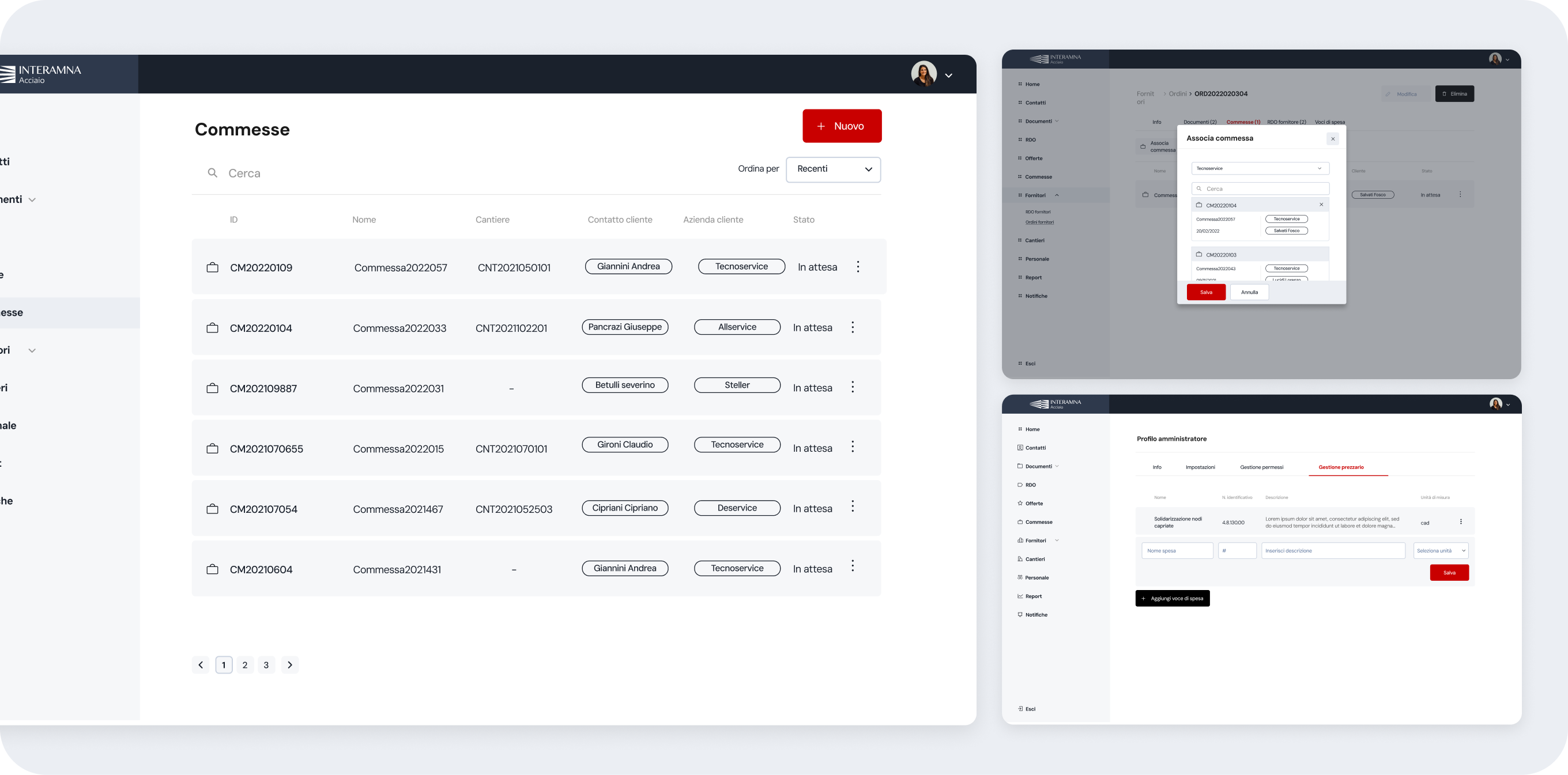Open actions menu for row CM20220104 in Commesse table

click(852, 327)
